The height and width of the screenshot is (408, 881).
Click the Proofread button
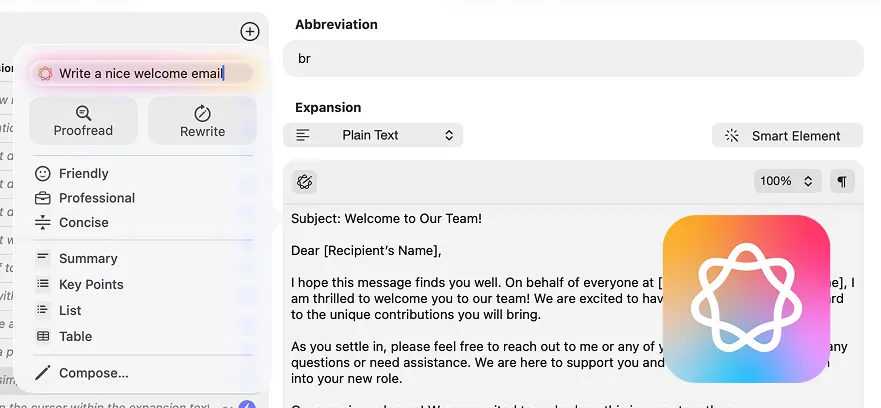[83, 121]
